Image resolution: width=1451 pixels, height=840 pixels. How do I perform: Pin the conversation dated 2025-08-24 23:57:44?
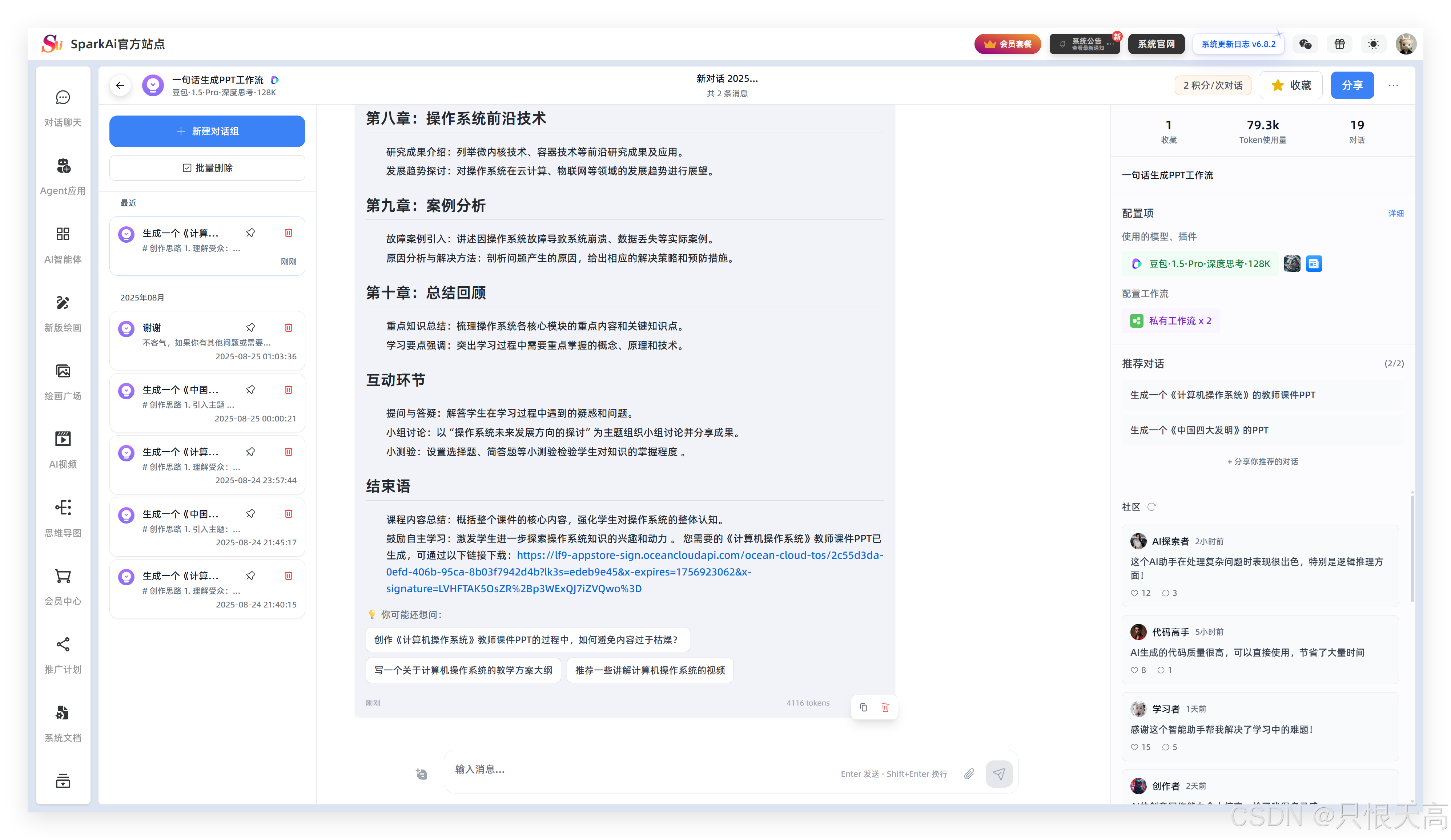tap(250, 452)
